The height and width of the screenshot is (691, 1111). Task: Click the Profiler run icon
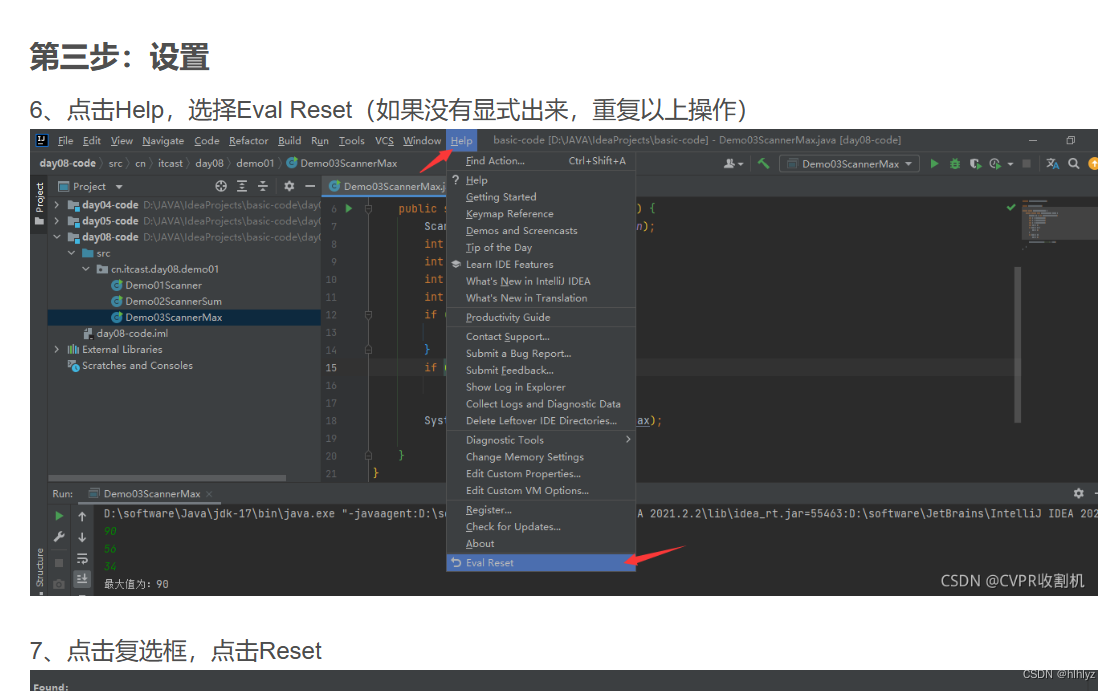click(995, 164)
